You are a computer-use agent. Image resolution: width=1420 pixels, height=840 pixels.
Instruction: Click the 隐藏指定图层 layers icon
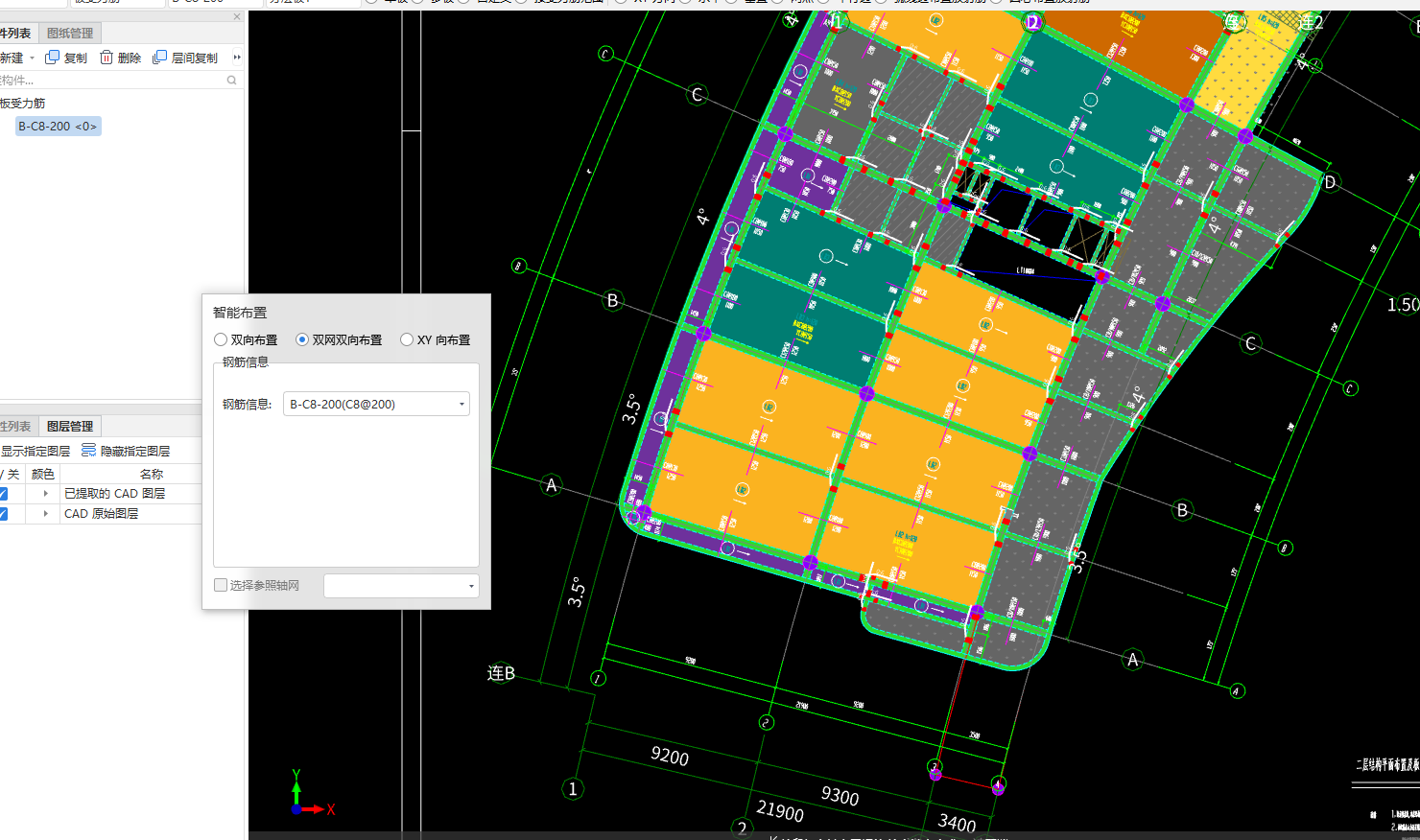[x=89, y=451]
